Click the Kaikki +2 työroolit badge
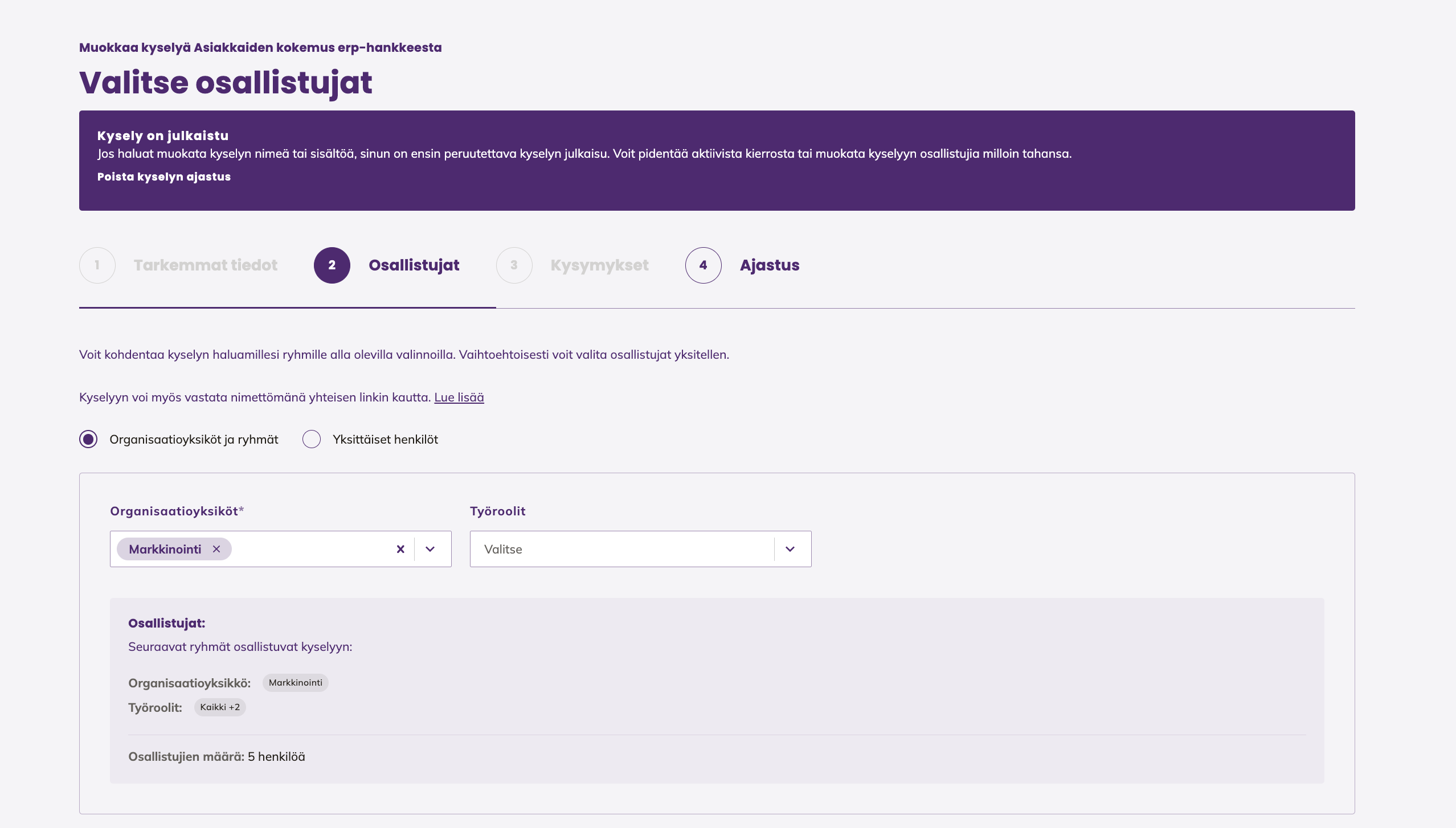The width and height of the screenshot is (1456, 828). point(220,707)
